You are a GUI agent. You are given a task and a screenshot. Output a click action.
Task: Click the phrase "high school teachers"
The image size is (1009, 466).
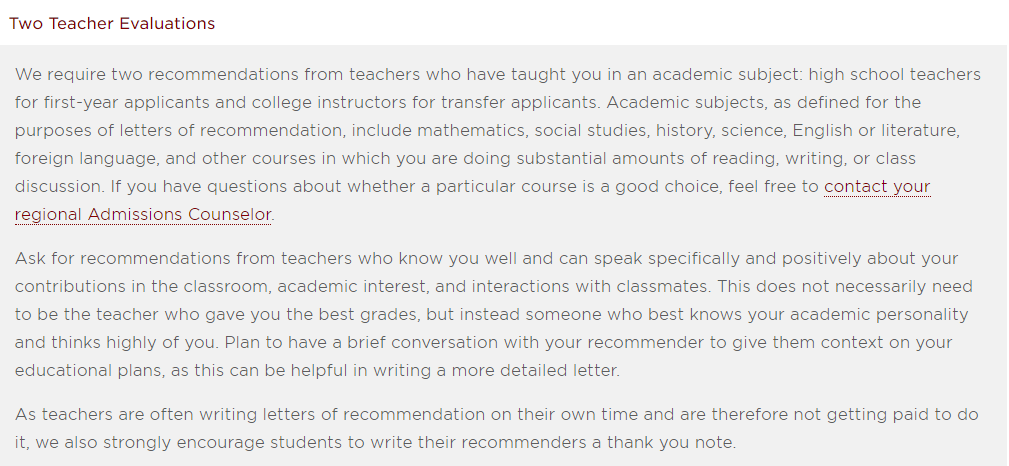click(894, 75)
